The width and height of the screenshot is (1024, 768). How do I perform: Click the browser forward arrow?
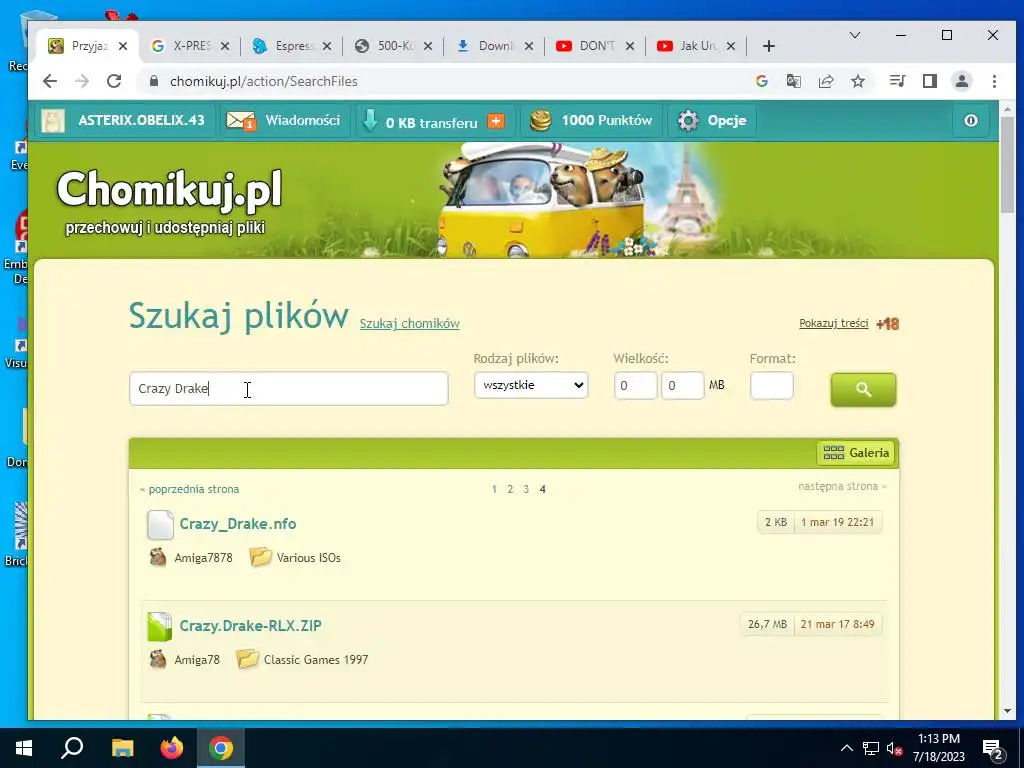(82, 81)
